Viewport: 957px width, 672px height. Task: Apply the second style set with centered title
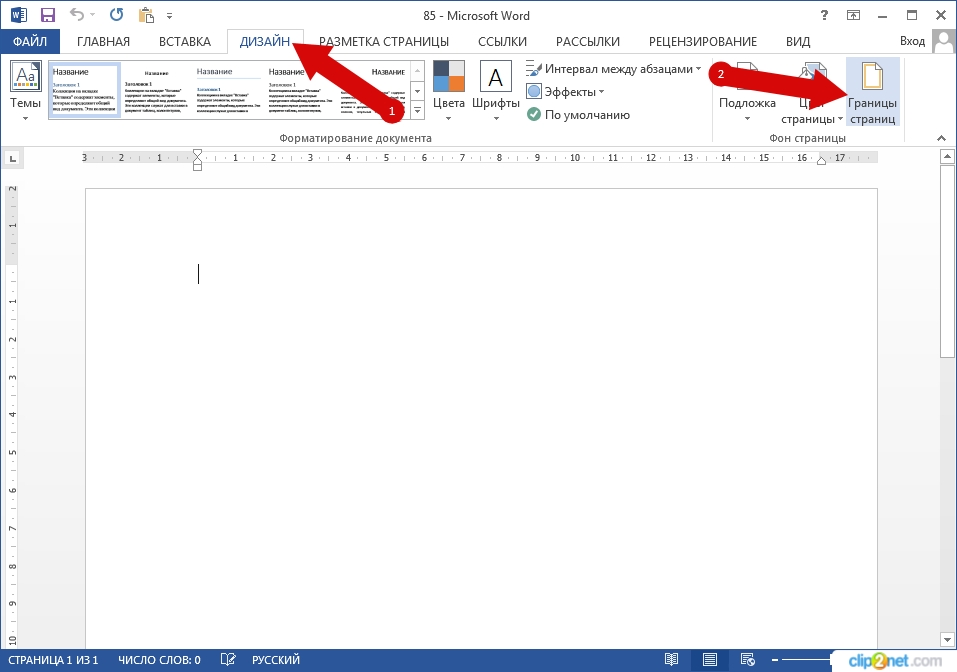click(156, 89)
